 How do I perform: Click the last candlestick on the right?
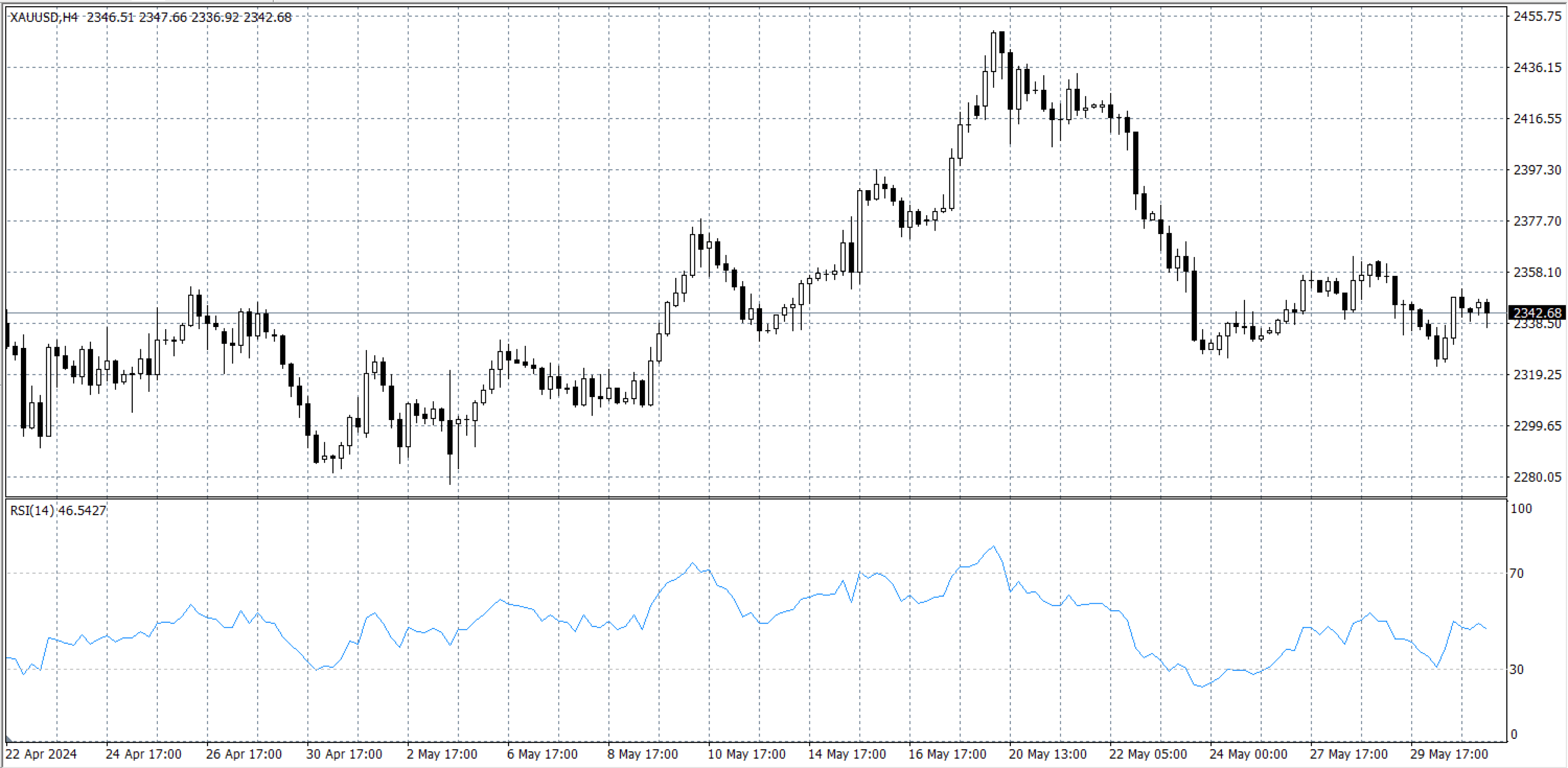click(x=1487, y=307)
